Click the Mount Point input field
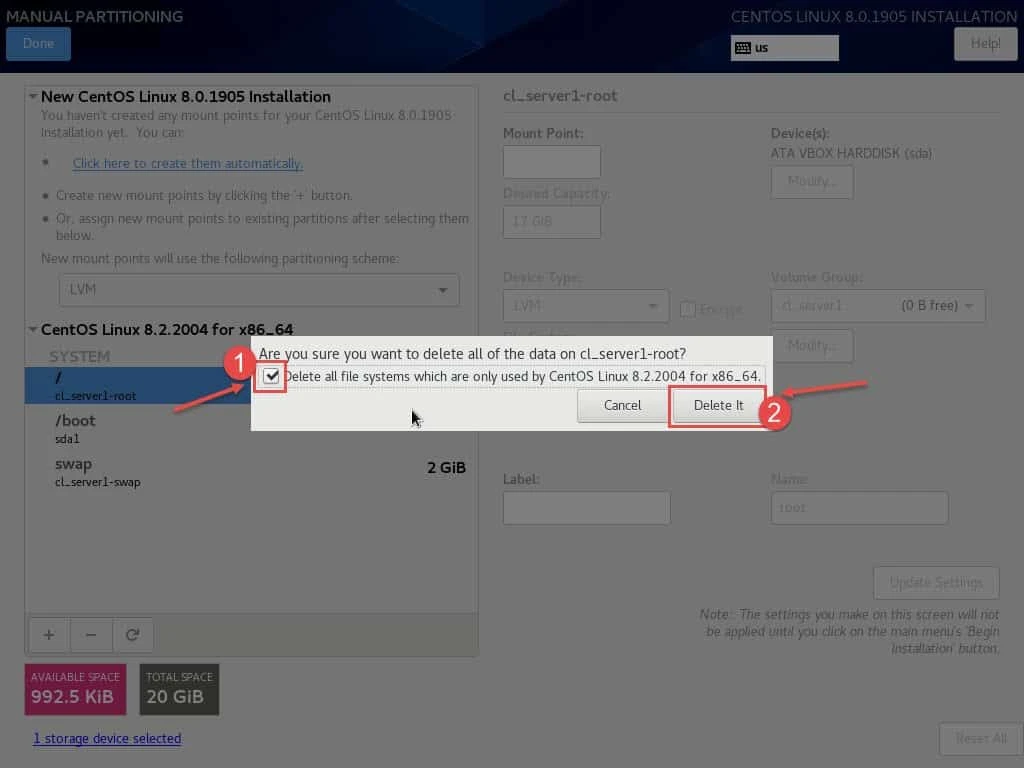 pos(551,161)
